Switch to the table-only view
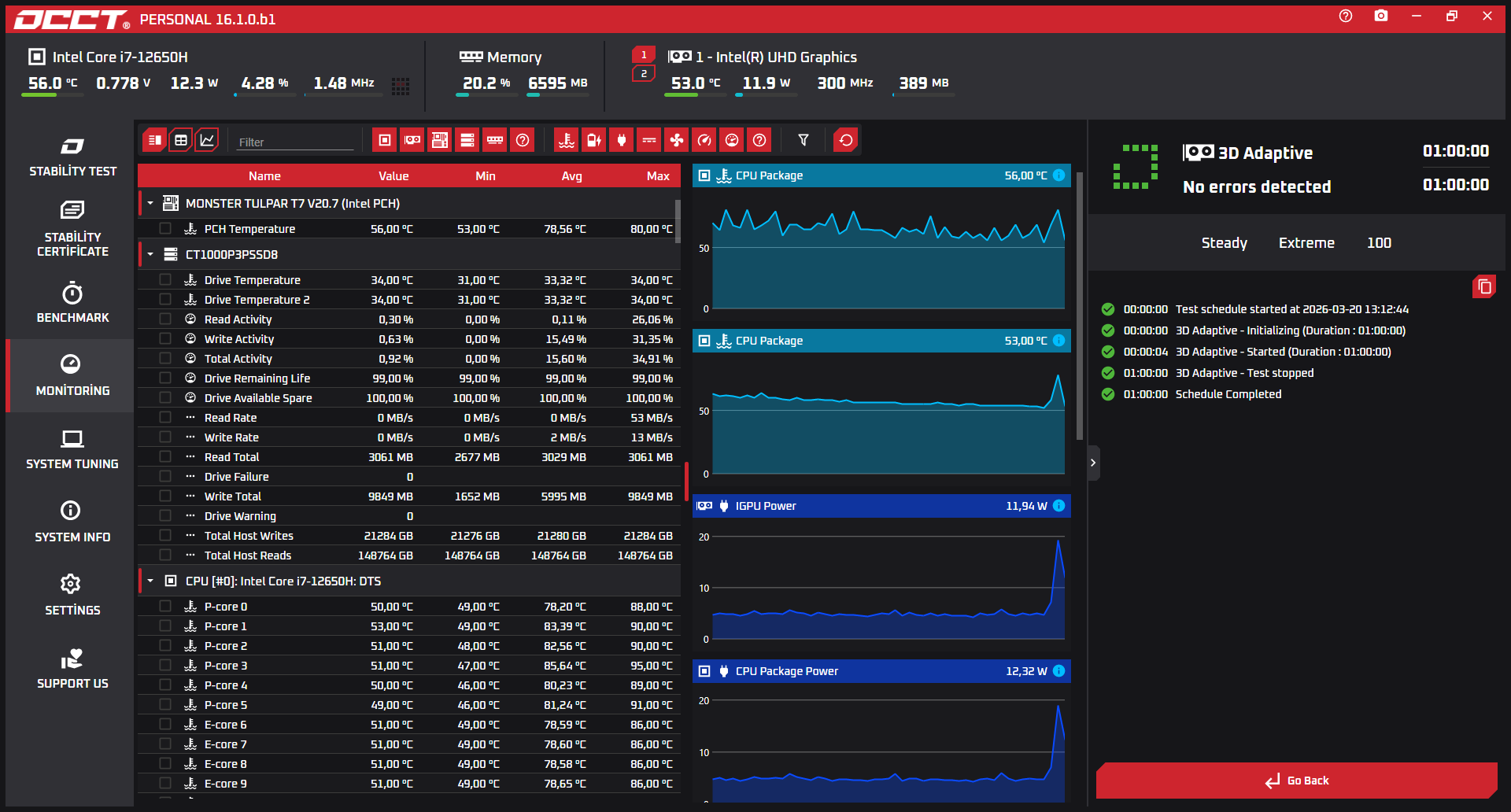The height and width of the screenshot is (812, 1511). (181, 140)
